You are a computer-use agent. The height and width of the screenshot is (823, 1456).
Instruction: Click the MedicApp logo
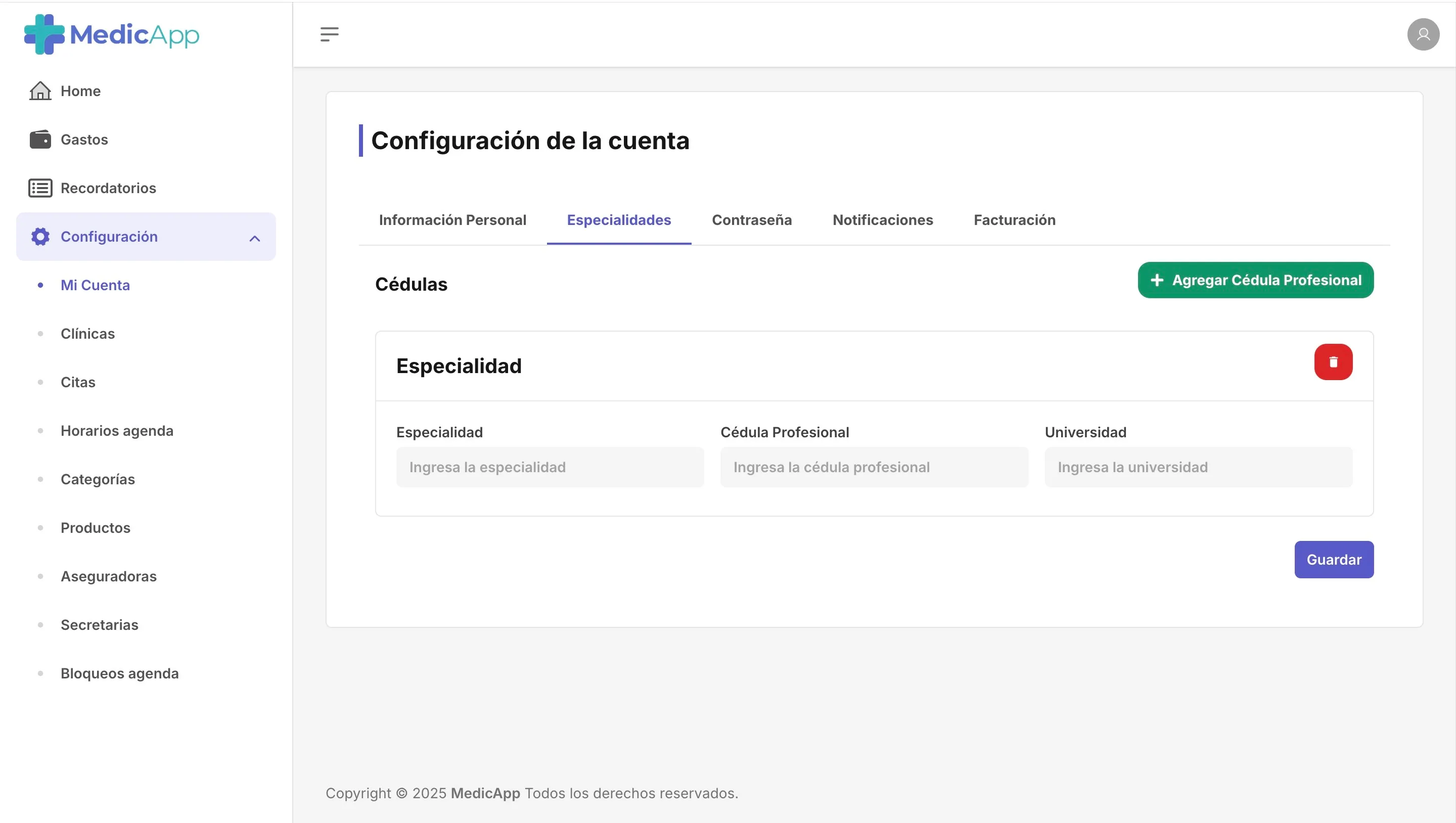pos(111,33)
